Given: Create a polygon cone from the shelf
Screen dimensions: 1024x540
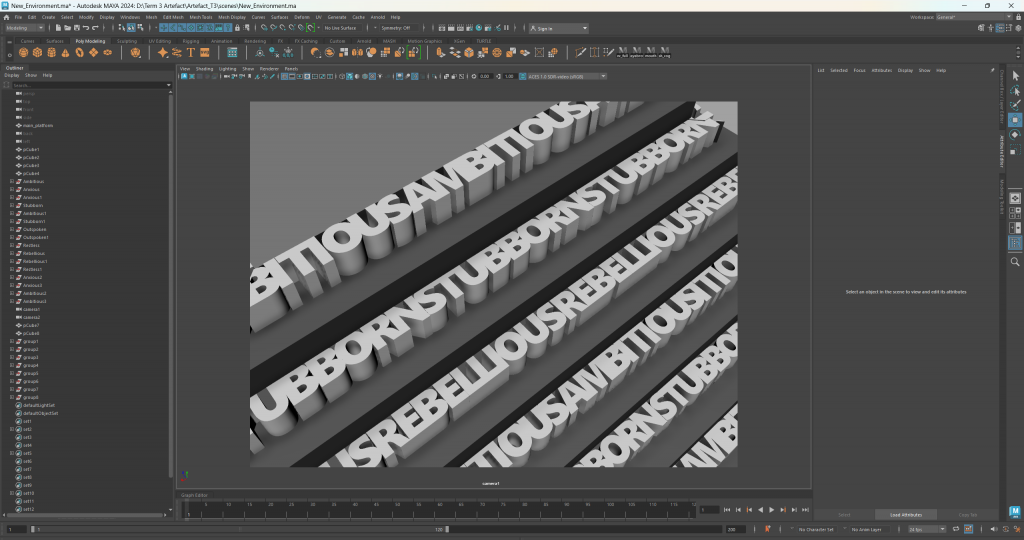Looking at the screenshot, I should point(65,52).
